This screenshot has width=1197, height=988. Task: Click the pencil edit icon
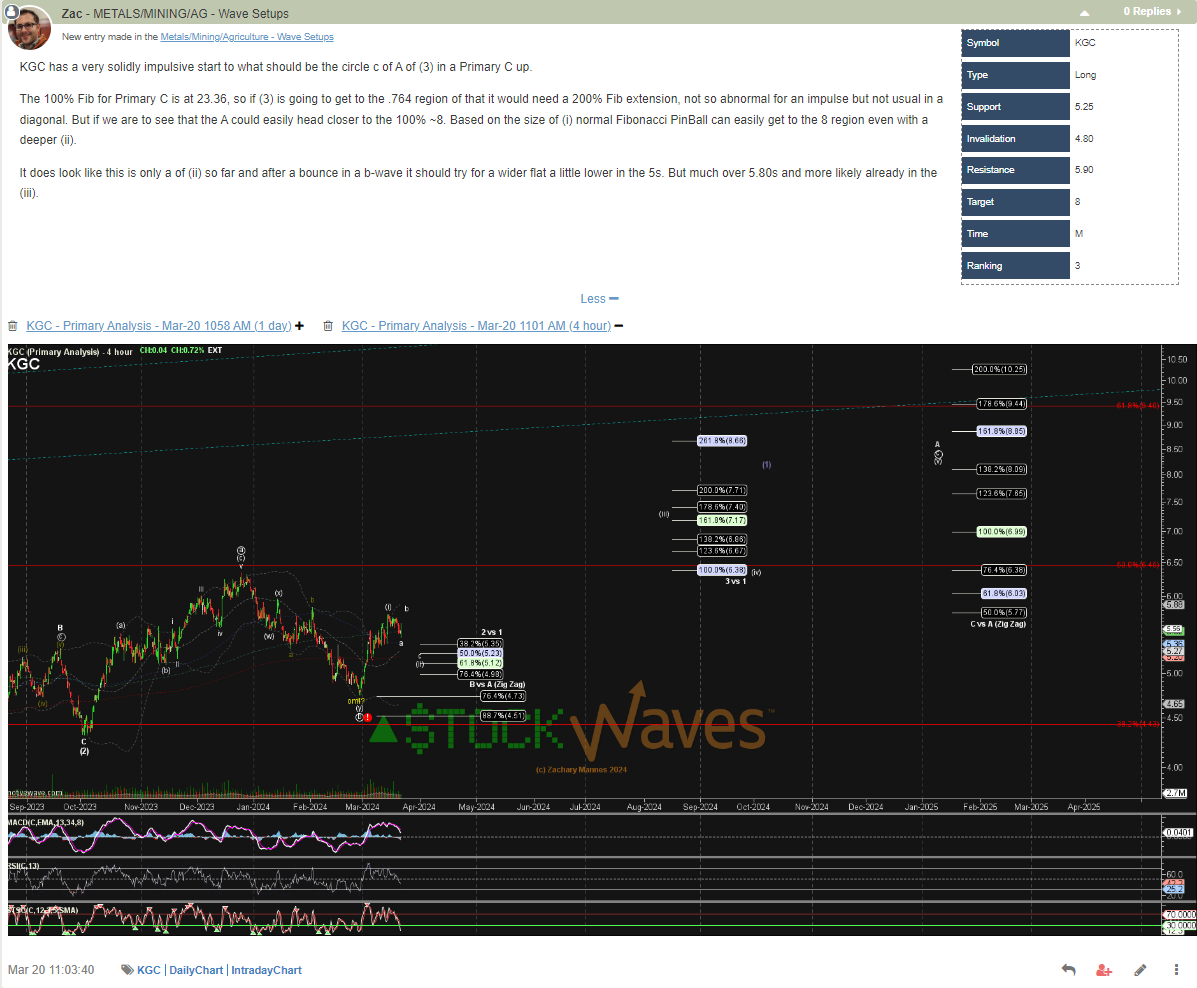click(1140, 970)
